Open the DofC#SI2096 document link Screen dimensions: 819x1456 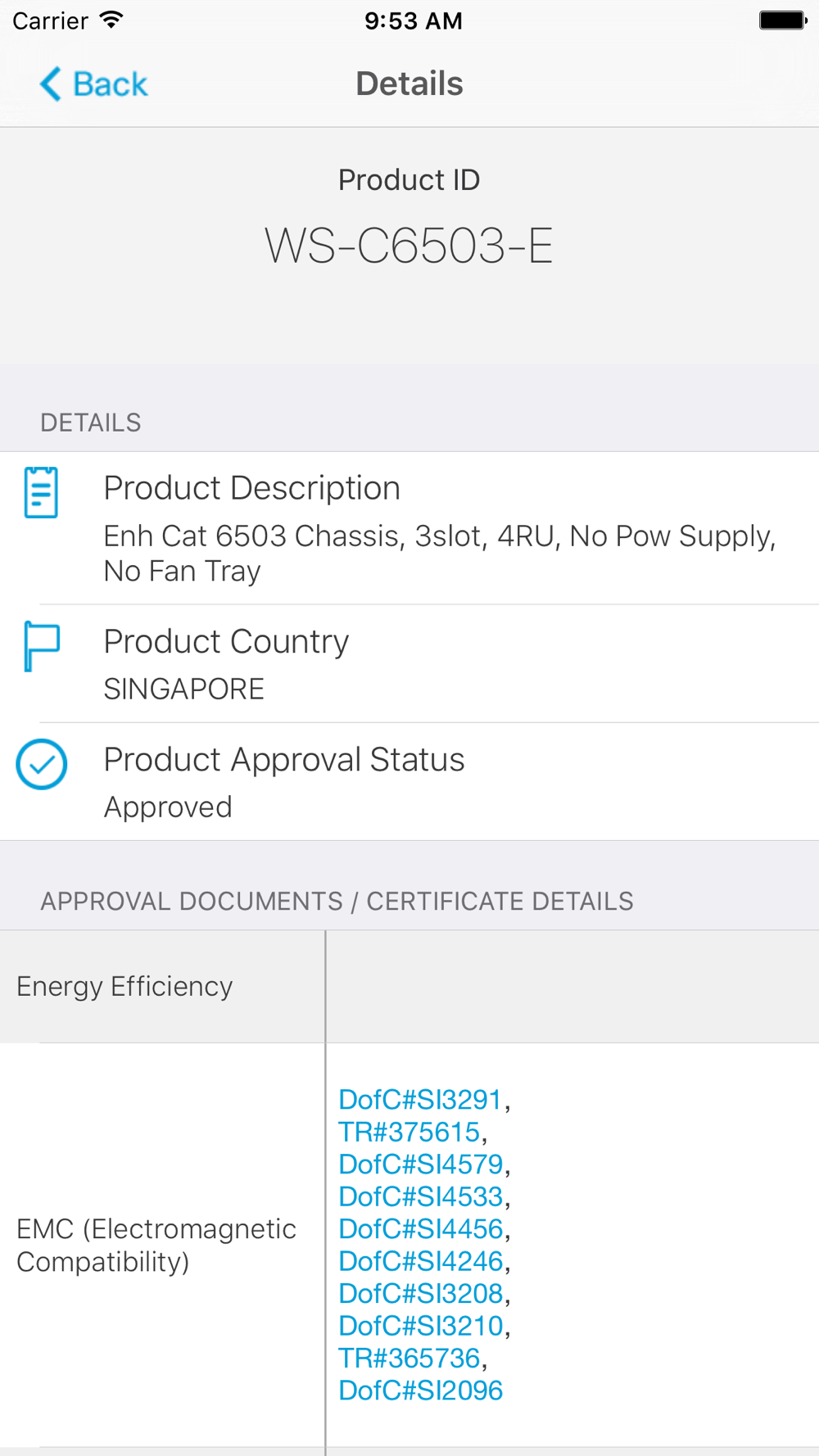coord(420,1390)
